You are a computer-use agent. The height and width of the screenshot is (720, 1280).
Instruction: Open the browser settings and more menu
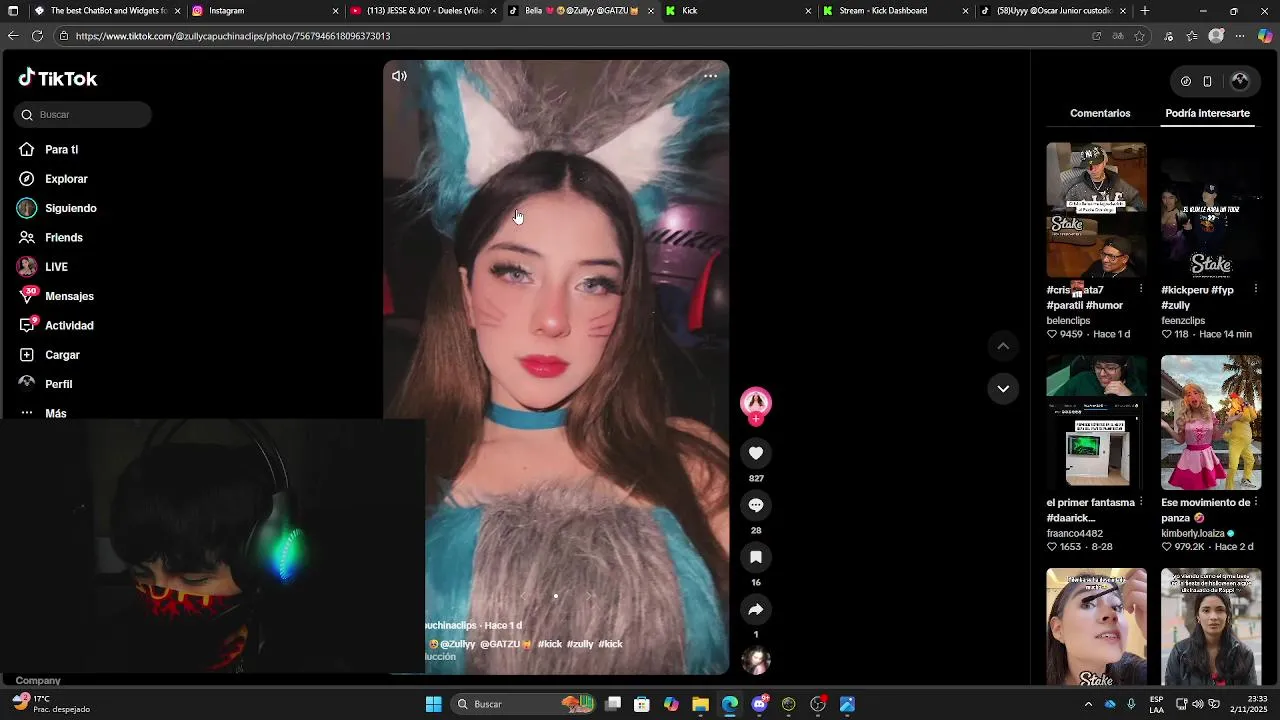tap(1240, 36)
